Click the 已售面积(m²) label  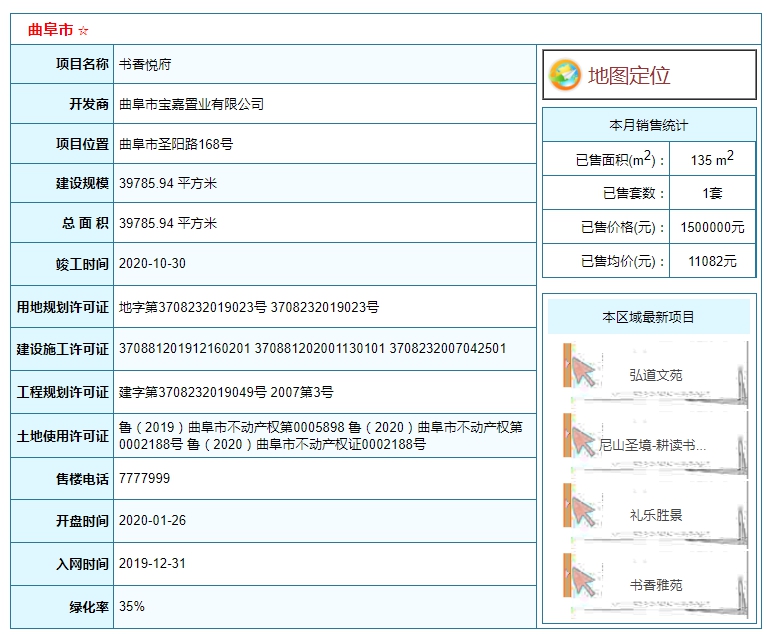point(620,159)
